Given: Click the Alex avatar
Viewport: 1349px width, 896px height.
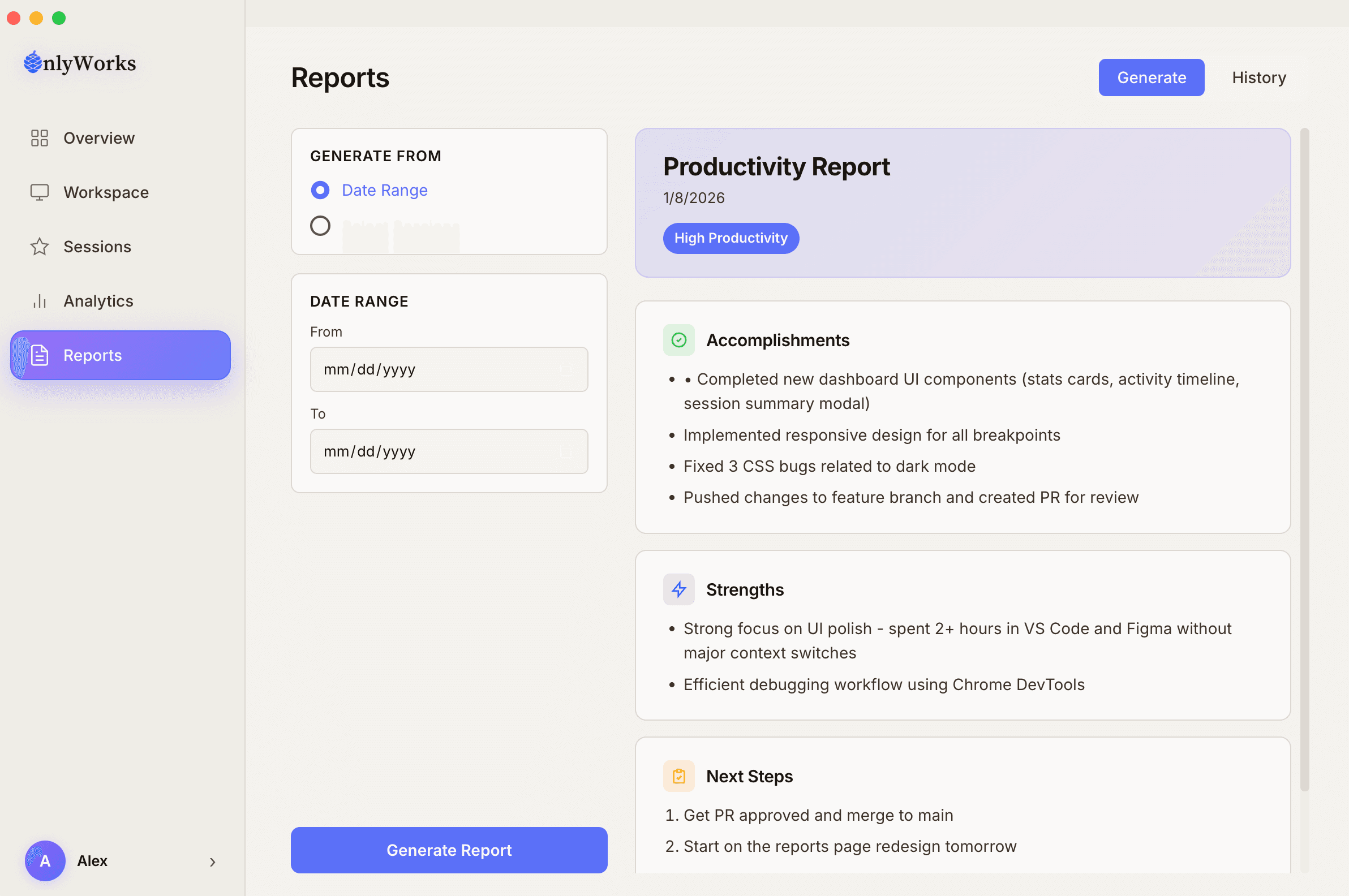Looking at the screenshot, I should click(x=45, y=861).
